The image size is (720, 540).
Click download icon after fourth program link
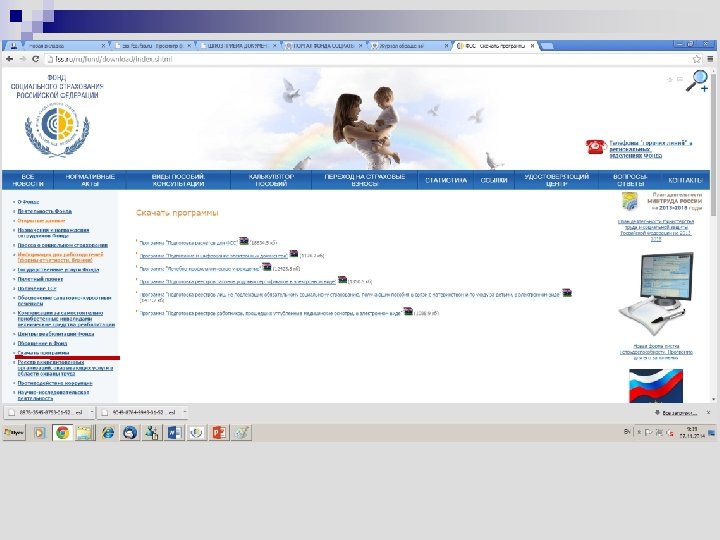point(342,279)
